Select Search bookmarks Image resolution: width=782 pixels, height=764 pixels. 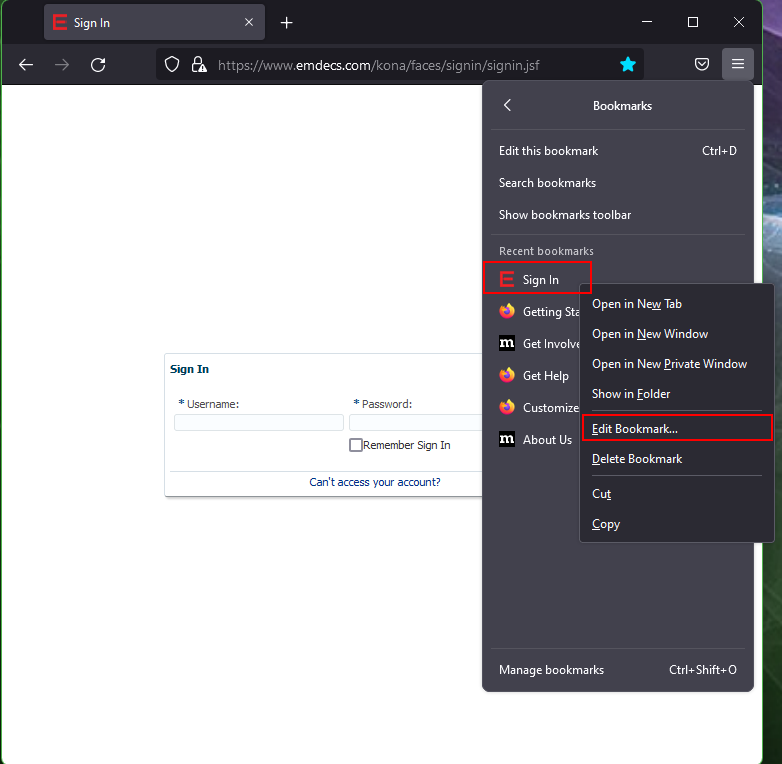coord(617,183)
